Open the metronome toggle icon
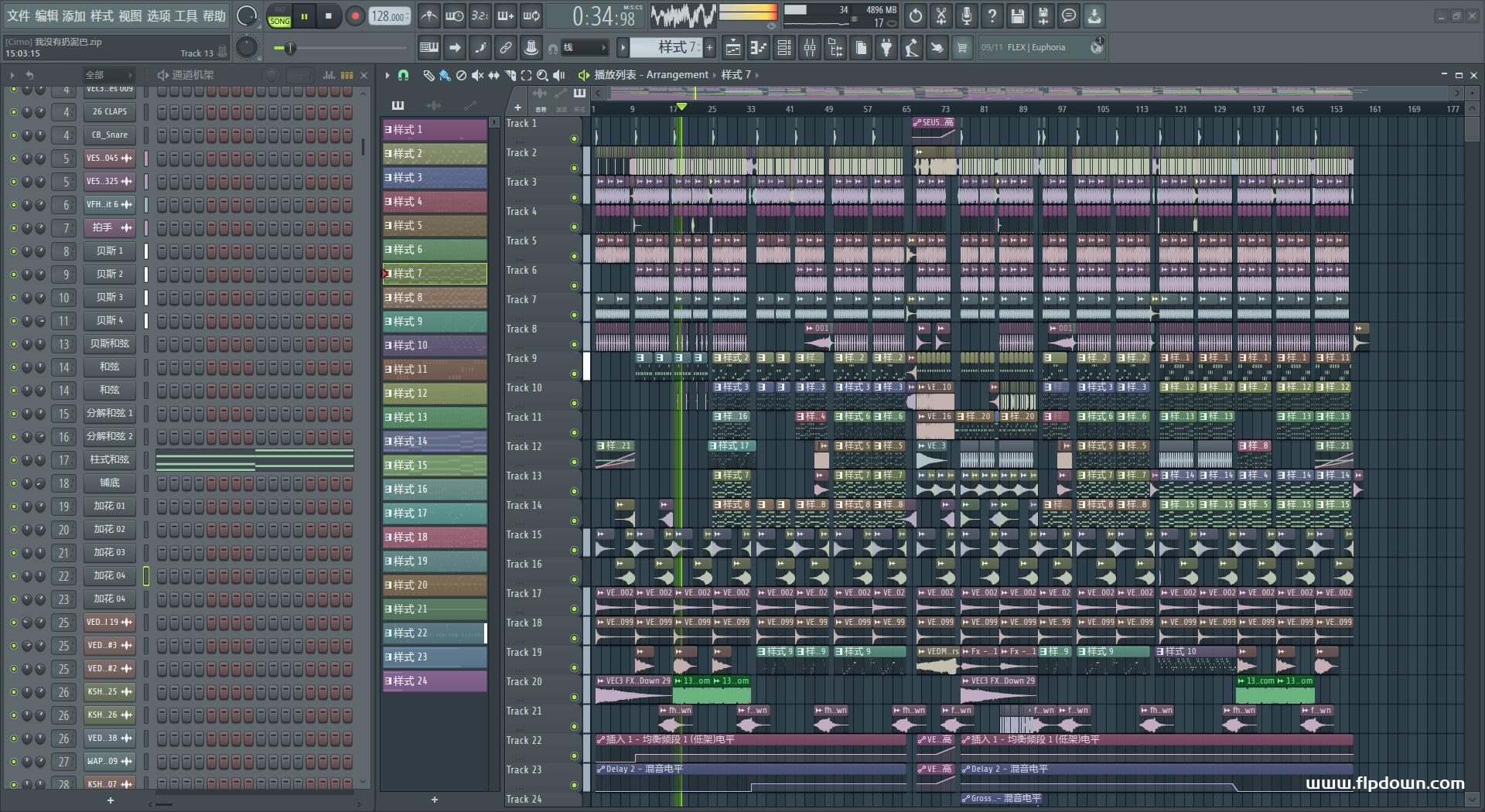The height and width of the screenshot is (812, 1485). click(428, 16)
